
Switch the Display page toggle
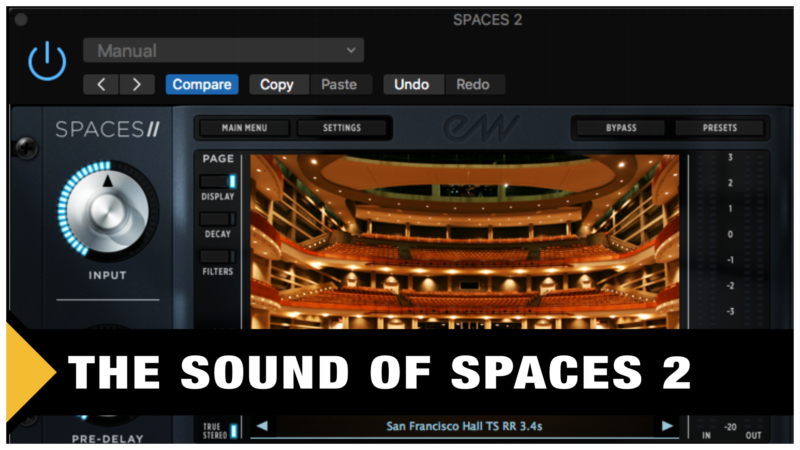(x=218, y=181)
